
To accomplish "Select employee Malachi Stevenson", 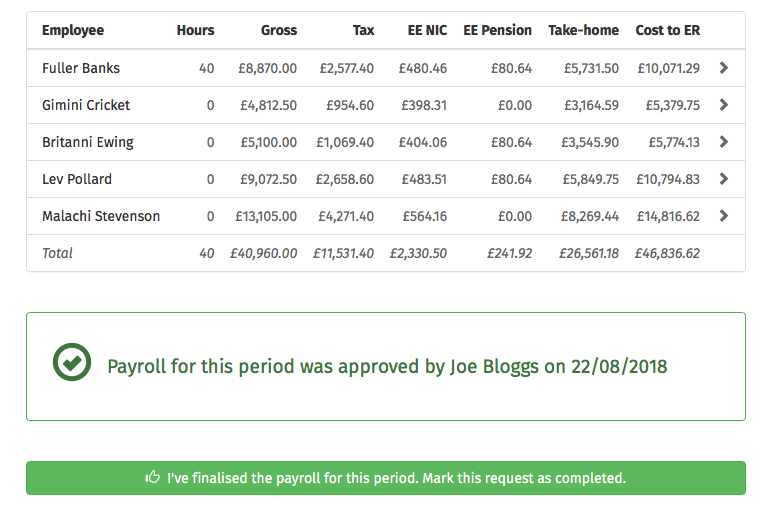I will 101,216.
